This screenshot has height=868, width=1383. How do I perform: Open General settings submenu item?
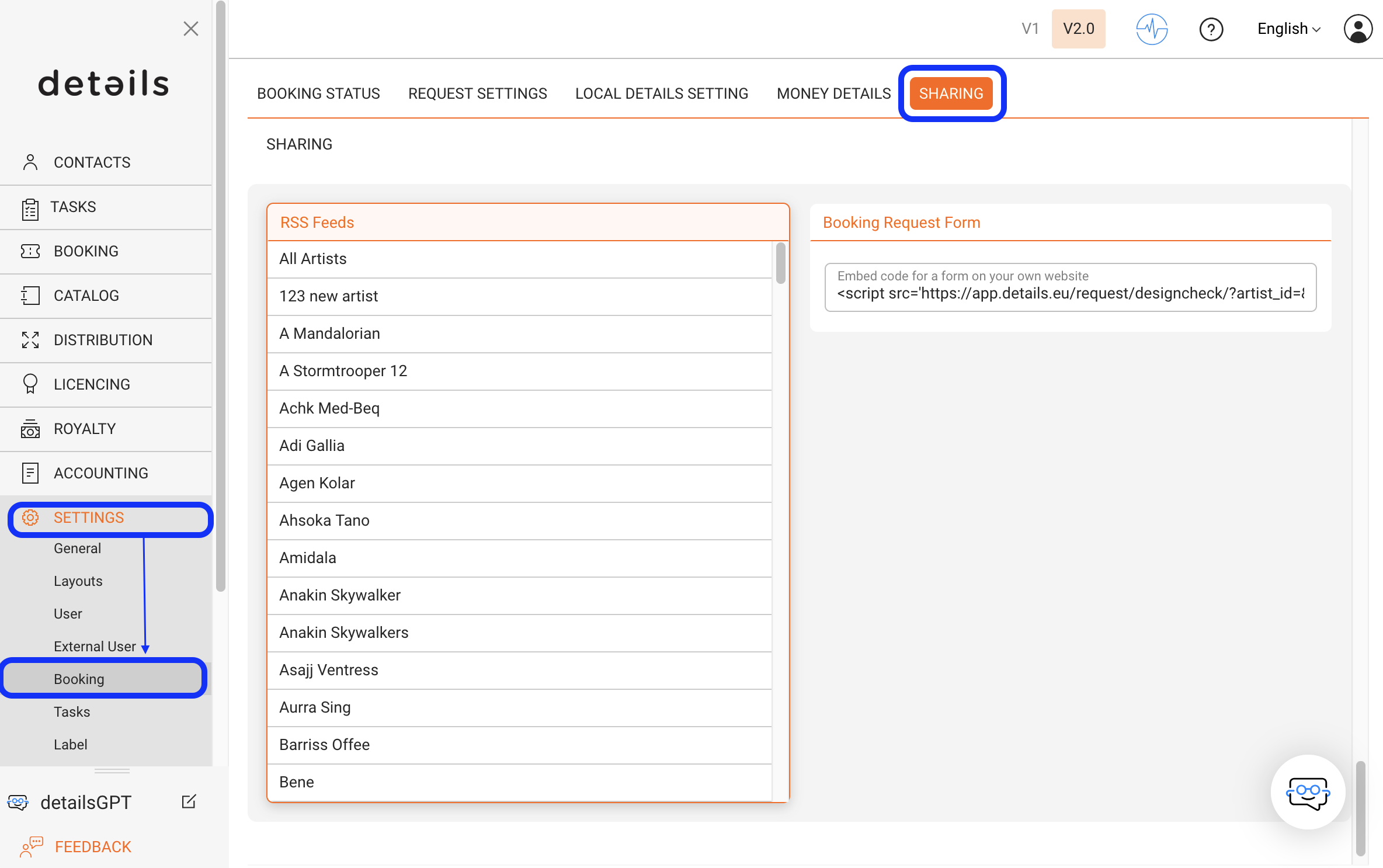(77, 548)
